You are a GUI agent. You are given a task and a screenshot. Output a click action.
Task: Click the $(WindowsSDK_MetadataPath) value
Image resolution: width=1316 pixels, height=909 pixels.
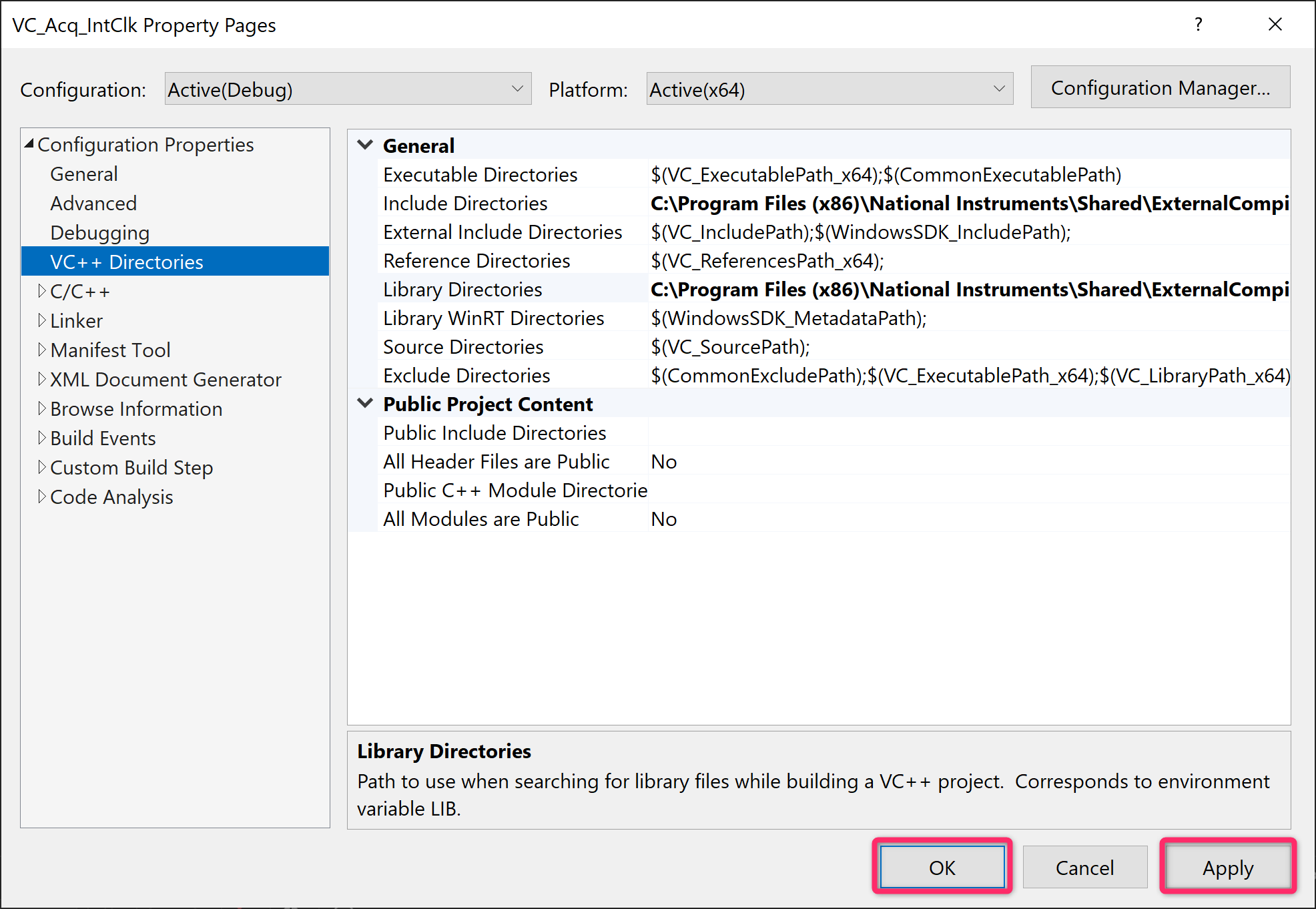[969, 318]
